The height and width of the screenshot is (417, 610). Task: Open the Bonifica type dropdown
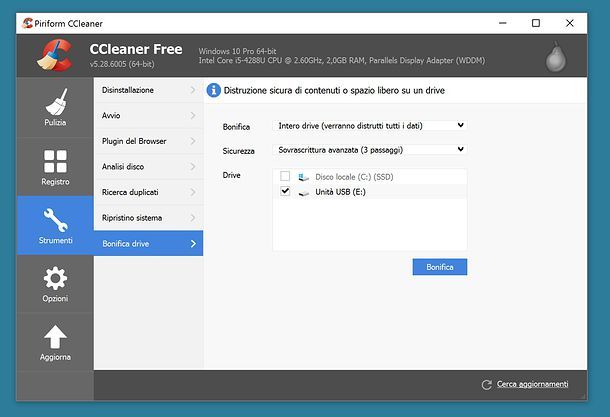[370, 126]
